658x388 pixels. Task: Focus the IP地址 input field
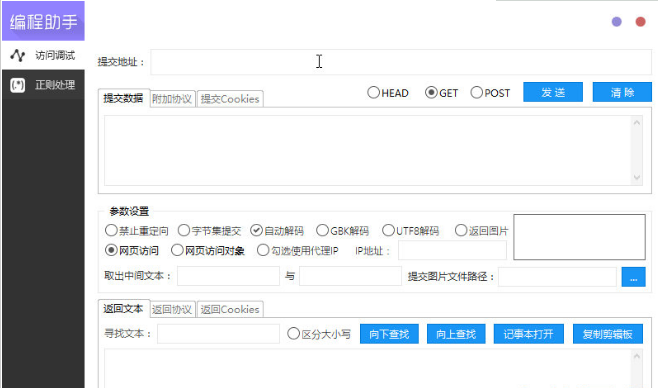pos(452,251)
